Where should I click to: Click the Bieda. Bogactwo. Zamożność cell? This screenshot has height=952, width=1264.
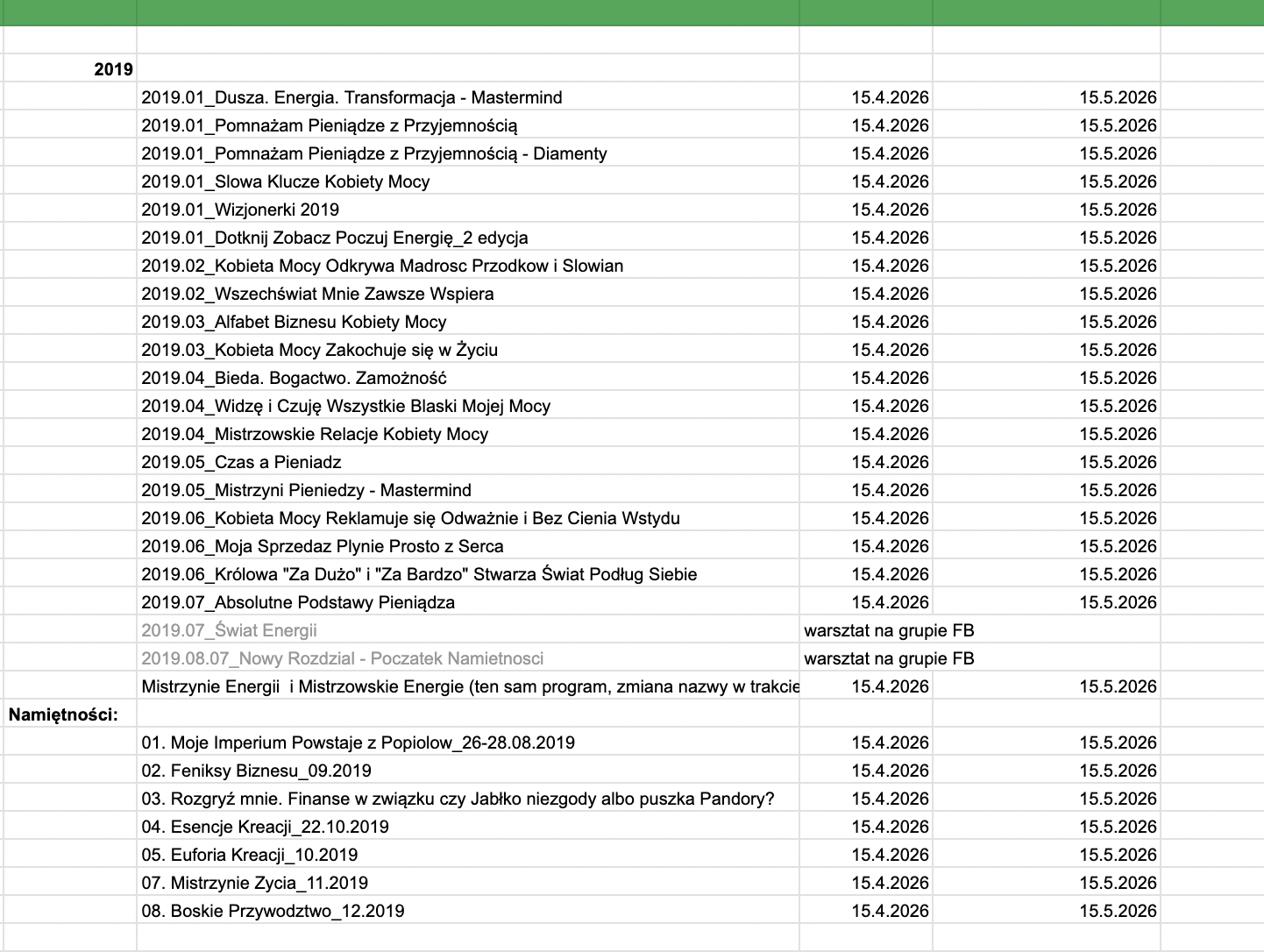point(294,378)
